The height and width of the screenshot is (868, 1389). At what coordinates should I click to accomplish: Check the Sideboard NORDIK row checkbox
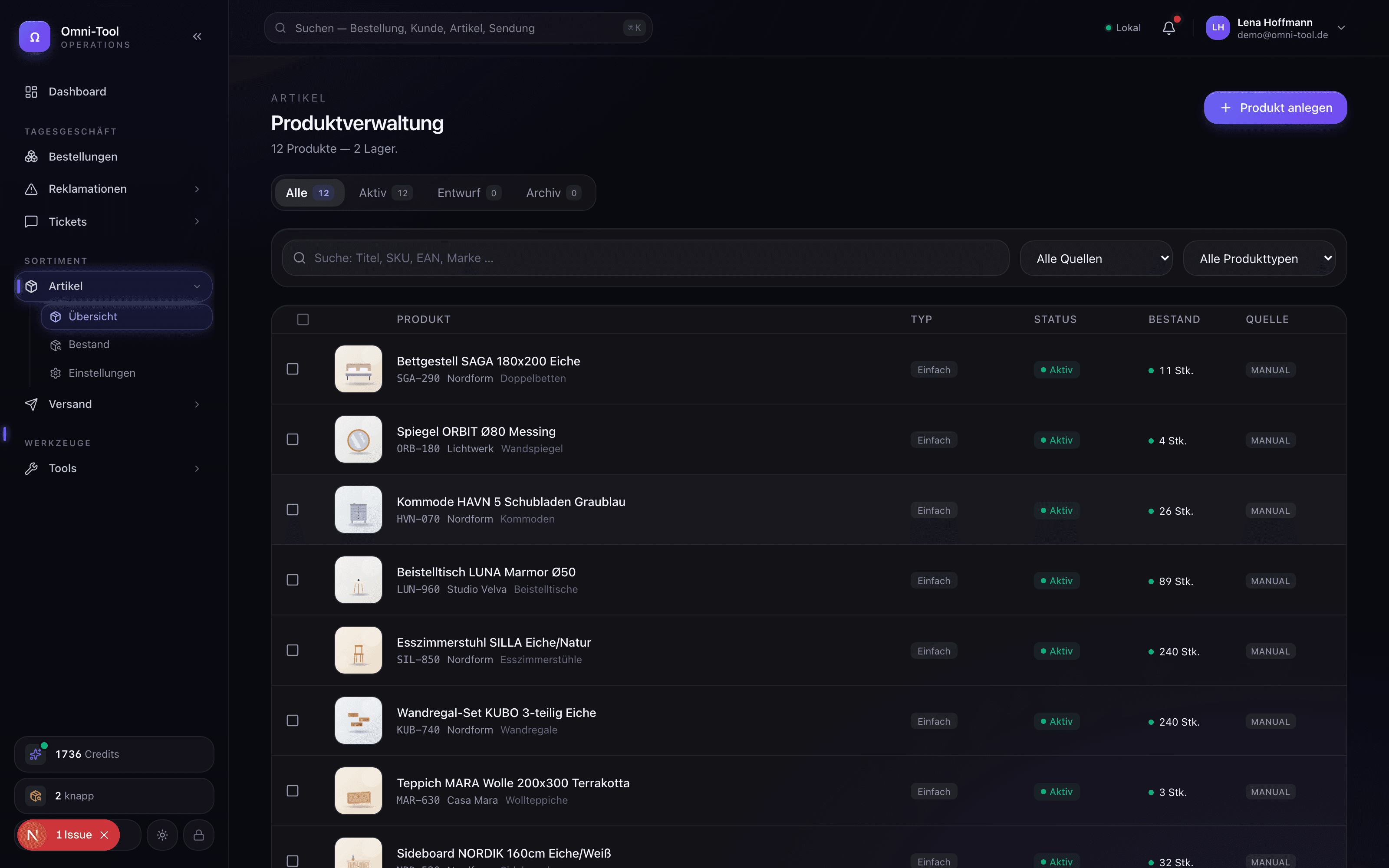(293, 861)
